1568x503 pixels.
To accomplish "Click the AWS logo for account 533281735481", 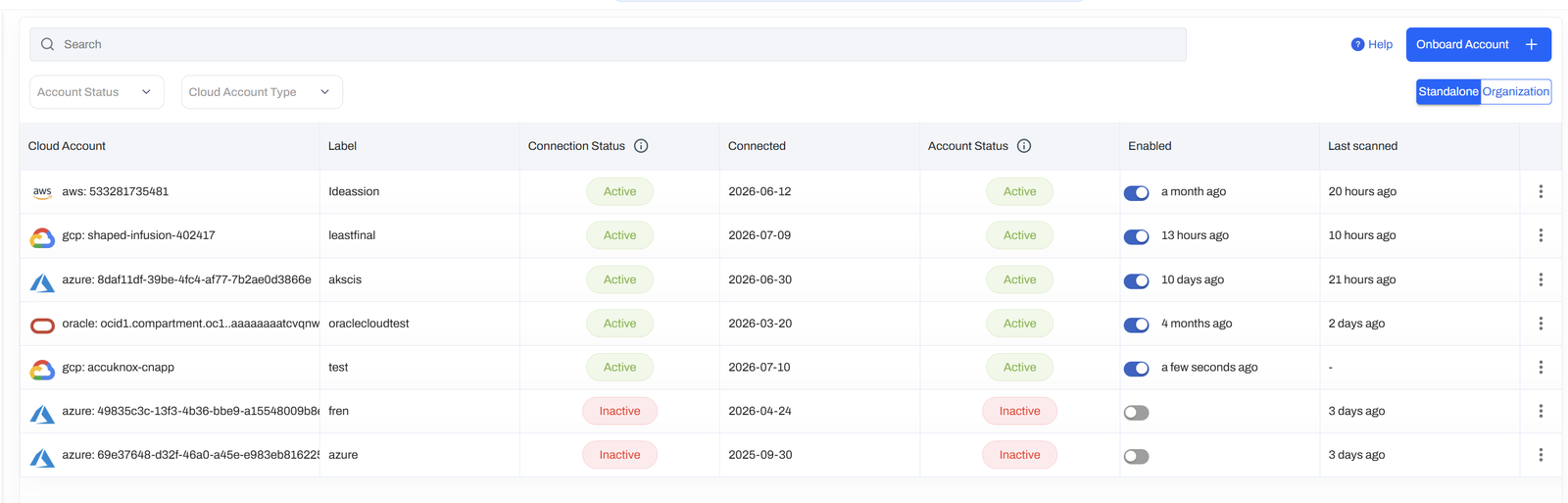I will [42, 192].
